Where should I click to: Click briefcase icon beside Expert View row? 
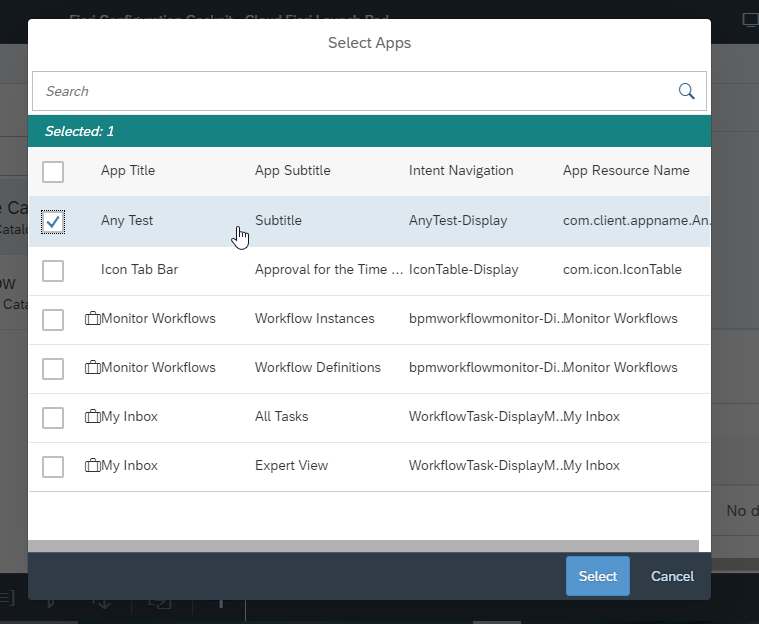click(x=92, y=466)
